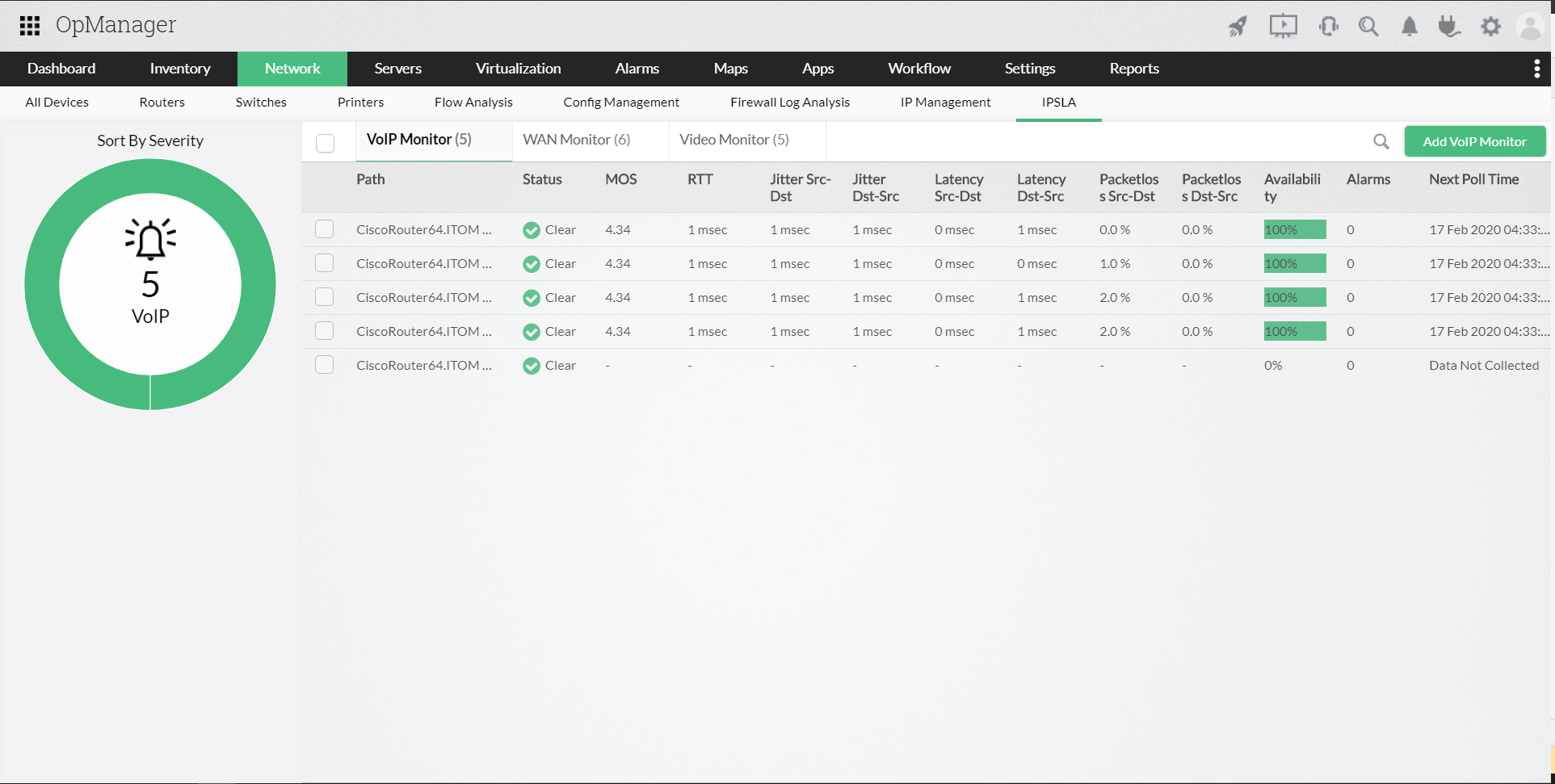Click Clear status icon in 0.0 % Src-Dst packetloss row
Image resolution: width=1555 pixels, height=784 pixels.
click(532, 230)
